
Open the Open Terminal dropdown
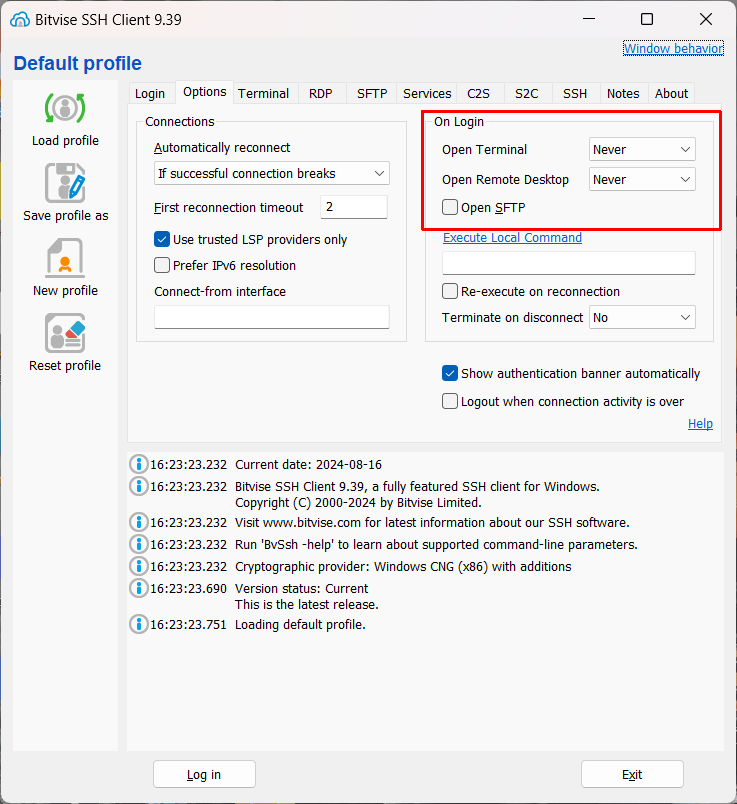642,150
